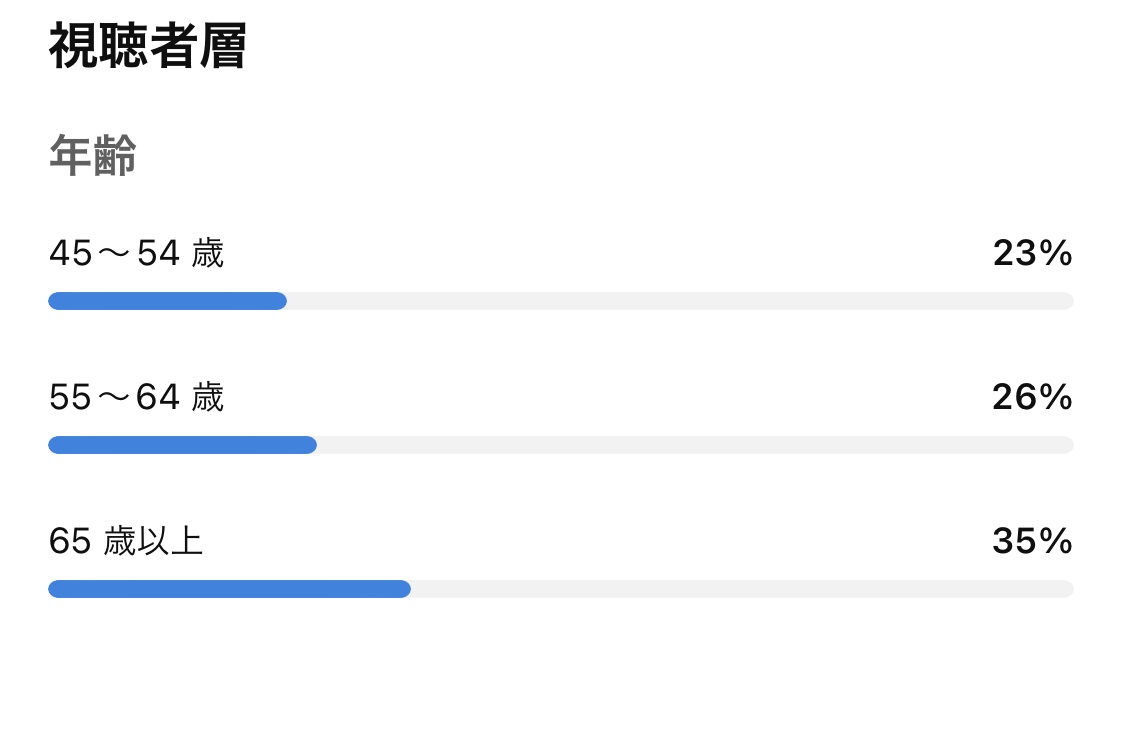Click the grey track's far end beneath 35%
The width and height of the screenshot is (1122, 730).
1067,589
